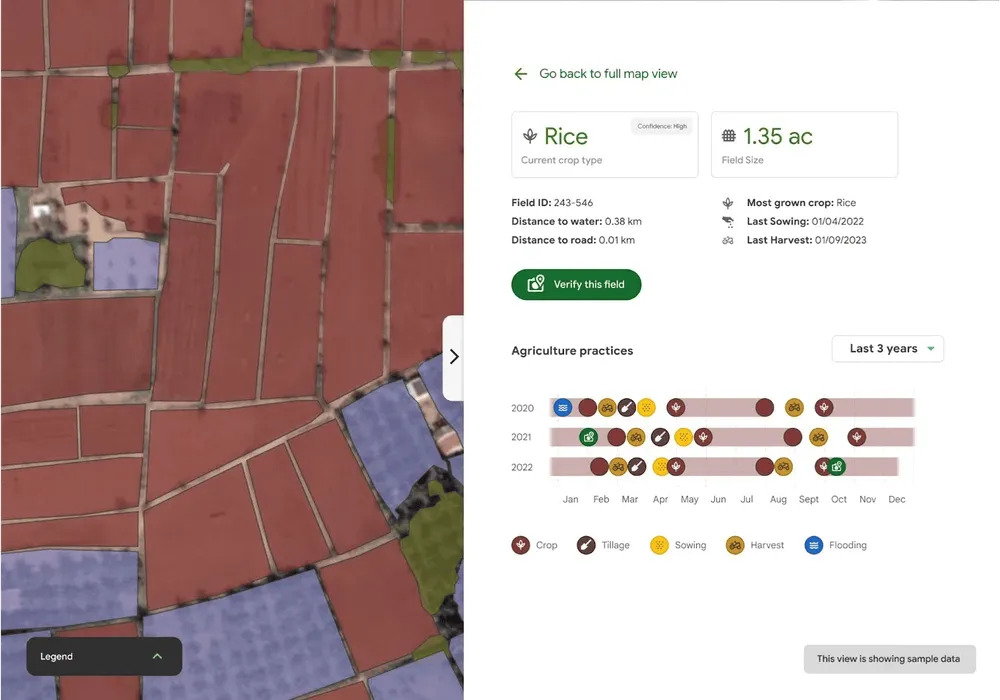This screenshot has width=1000, height=700.
Task: Click the 1.35 ac field size card
Action: pyautogui.click(x=804, y=145)
